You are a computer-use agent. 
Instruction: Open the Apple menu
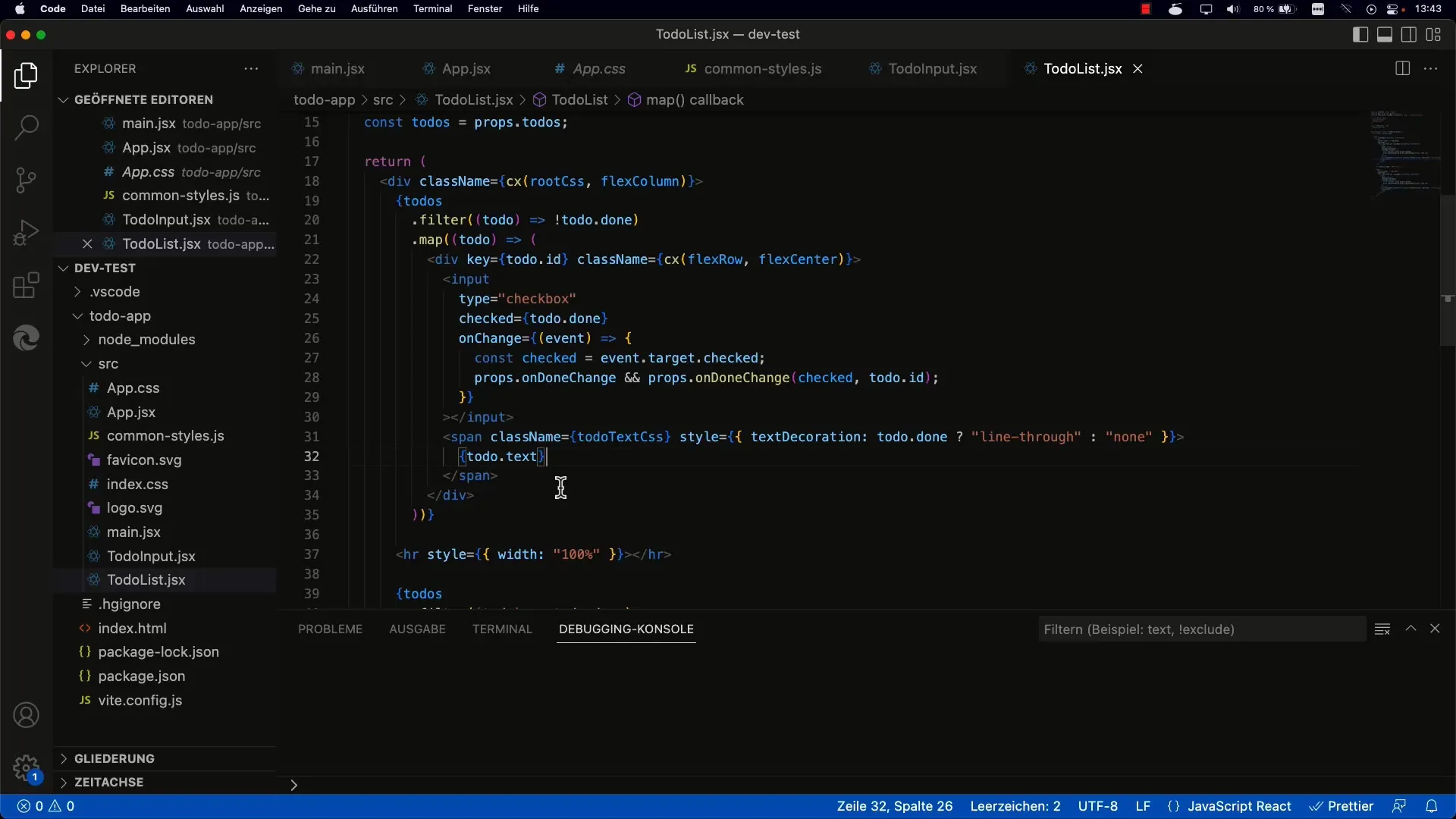tap(20, 9)
